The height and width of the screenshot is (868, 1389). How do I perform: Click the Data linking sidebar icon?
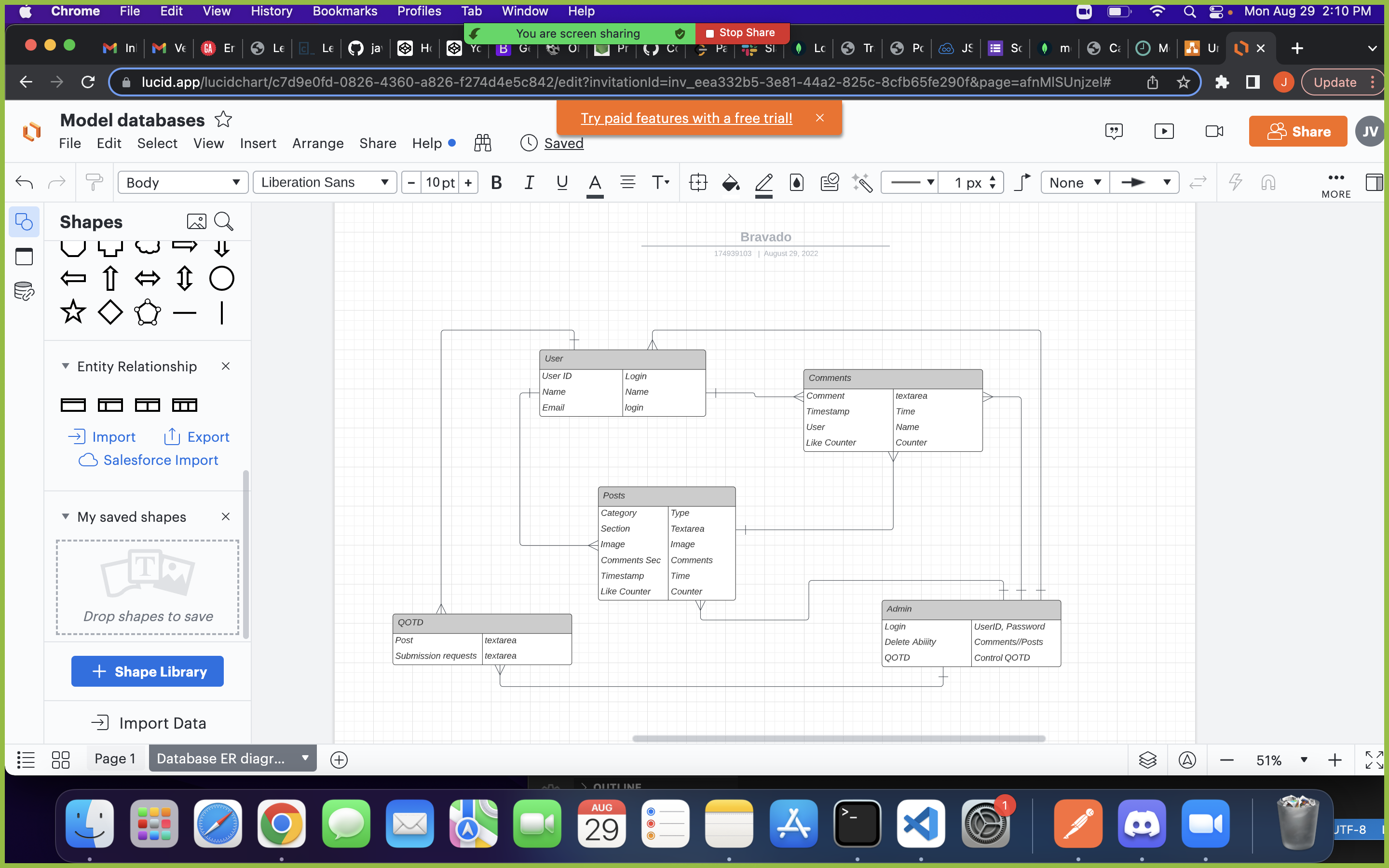(x=24, y=292)
